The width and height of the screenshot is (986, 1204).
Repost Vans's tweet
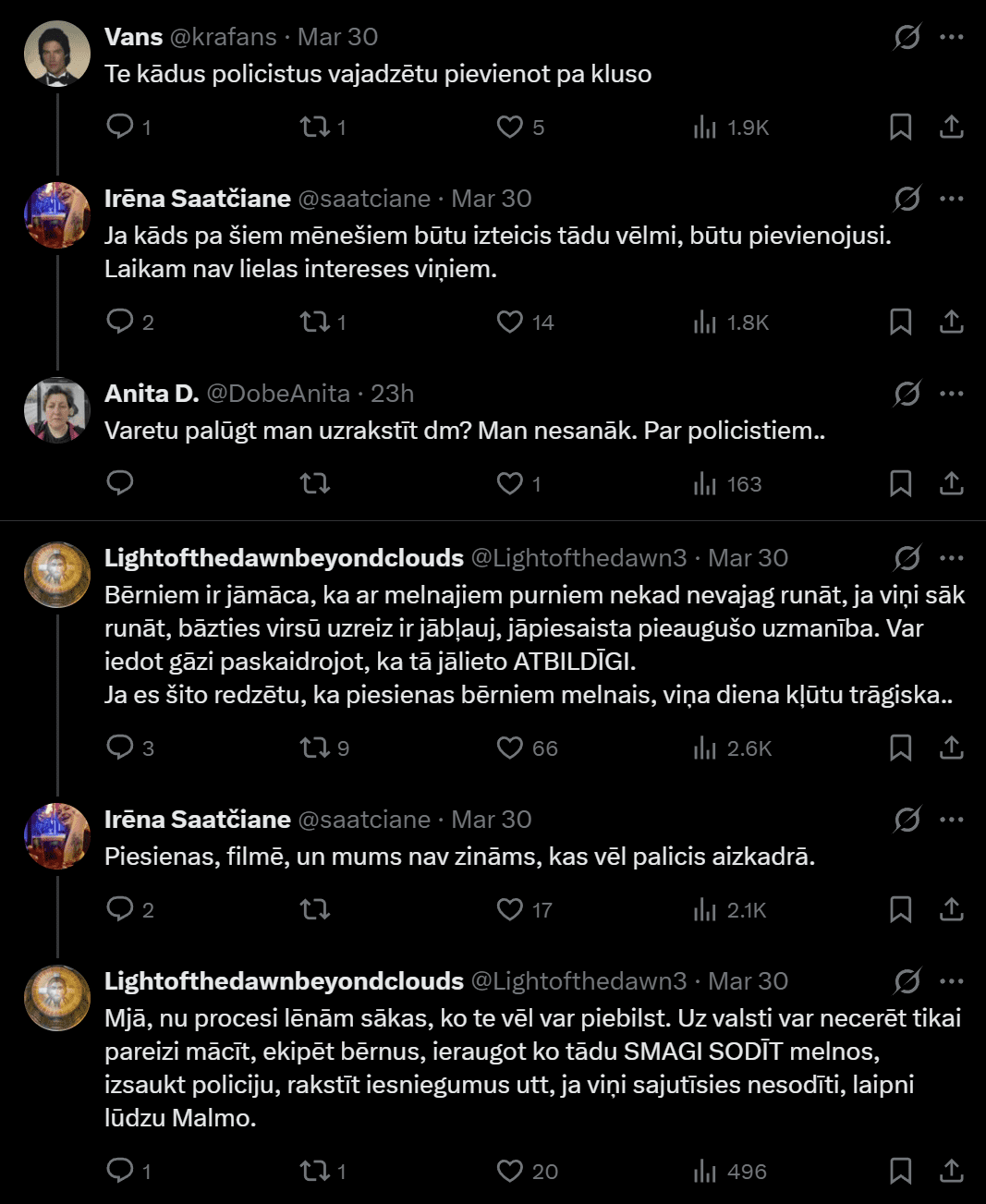click(315, 127)
